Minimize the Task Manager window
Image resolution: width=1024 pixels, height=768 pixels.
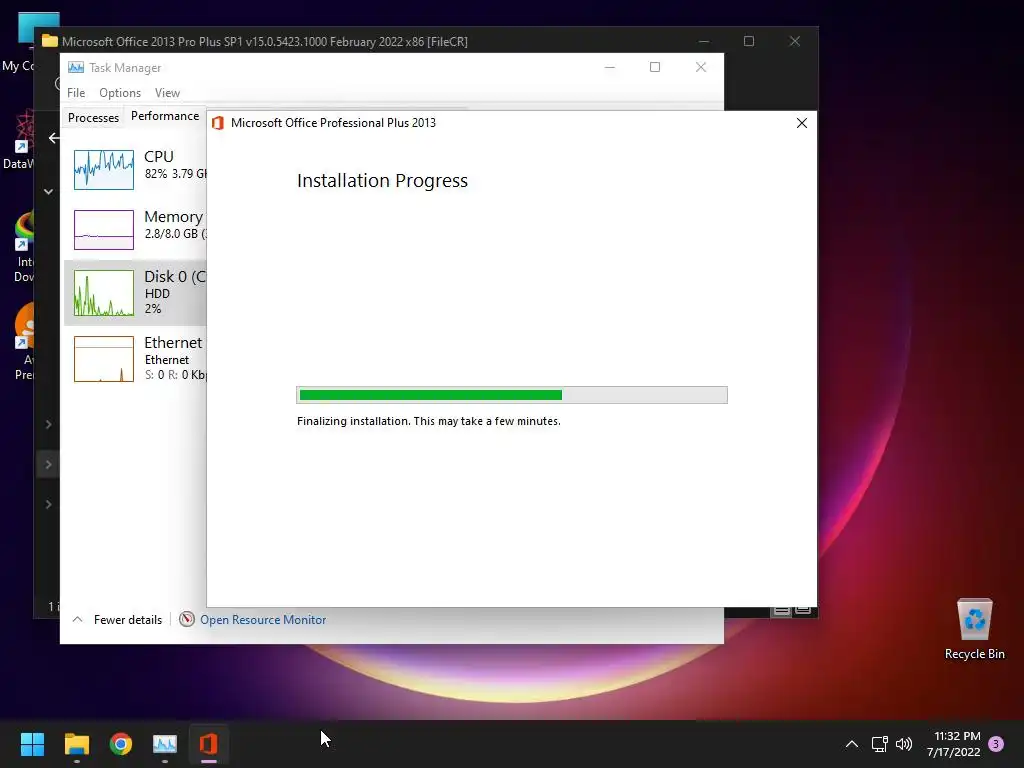click(x=609, y=67)
